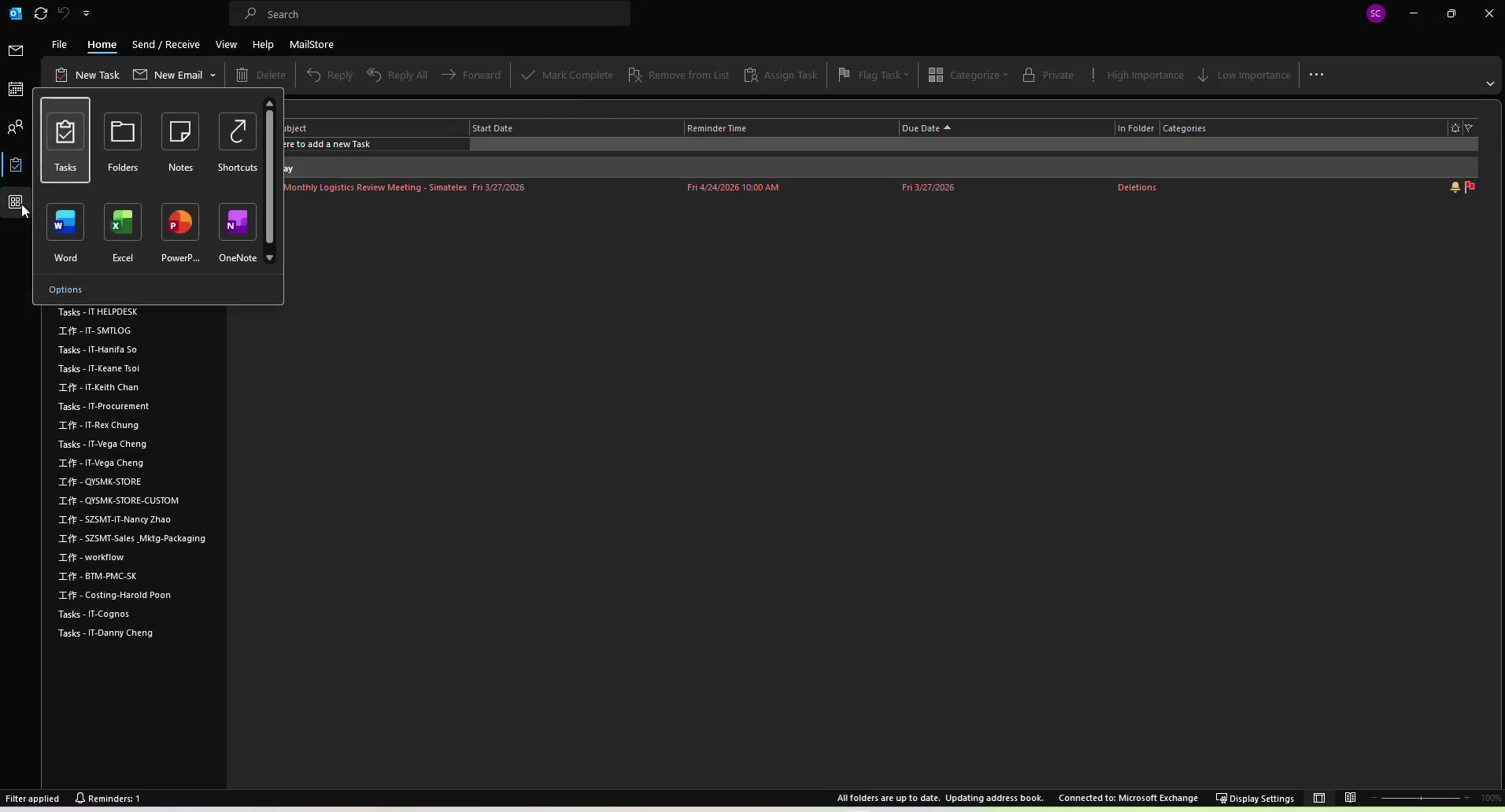Open the Help tab
The image size is (1505, 812).
(263, 44)
